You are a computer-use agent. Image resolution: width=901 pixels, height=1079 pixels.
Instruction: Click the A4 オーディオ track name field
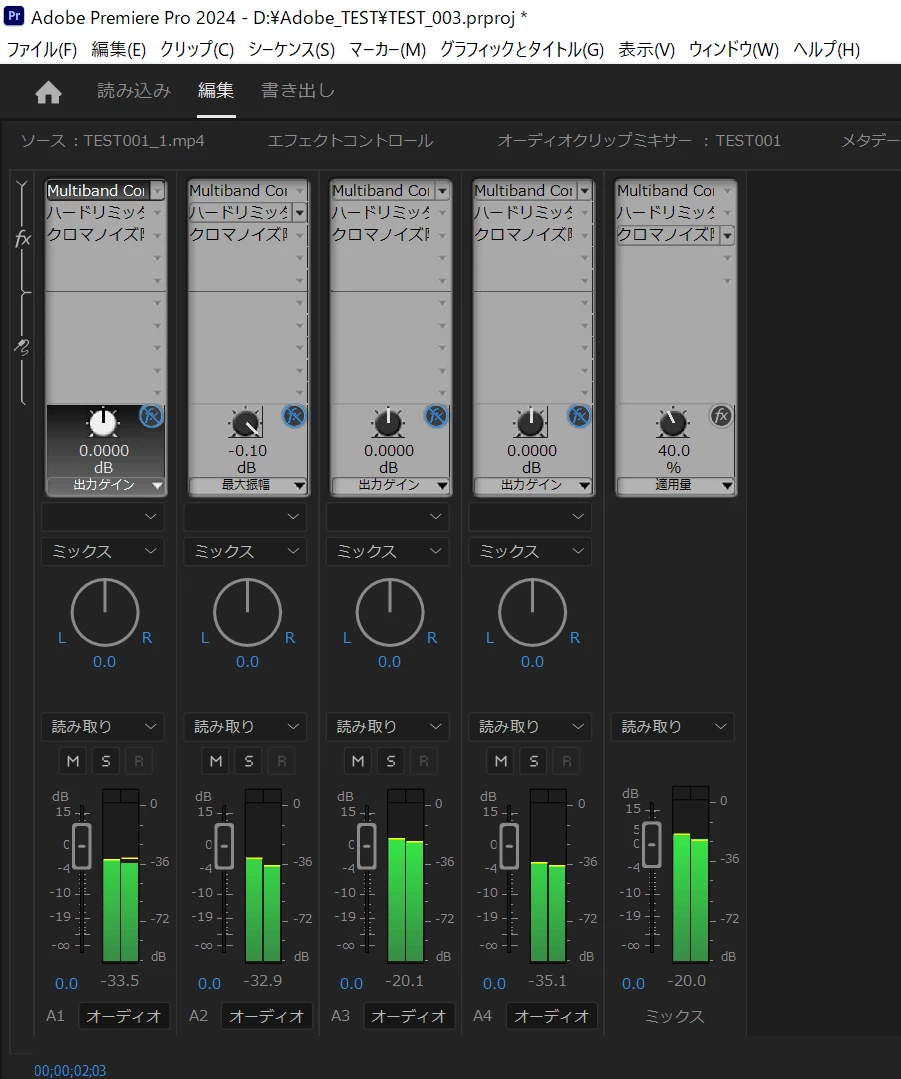click(551, 1016)
